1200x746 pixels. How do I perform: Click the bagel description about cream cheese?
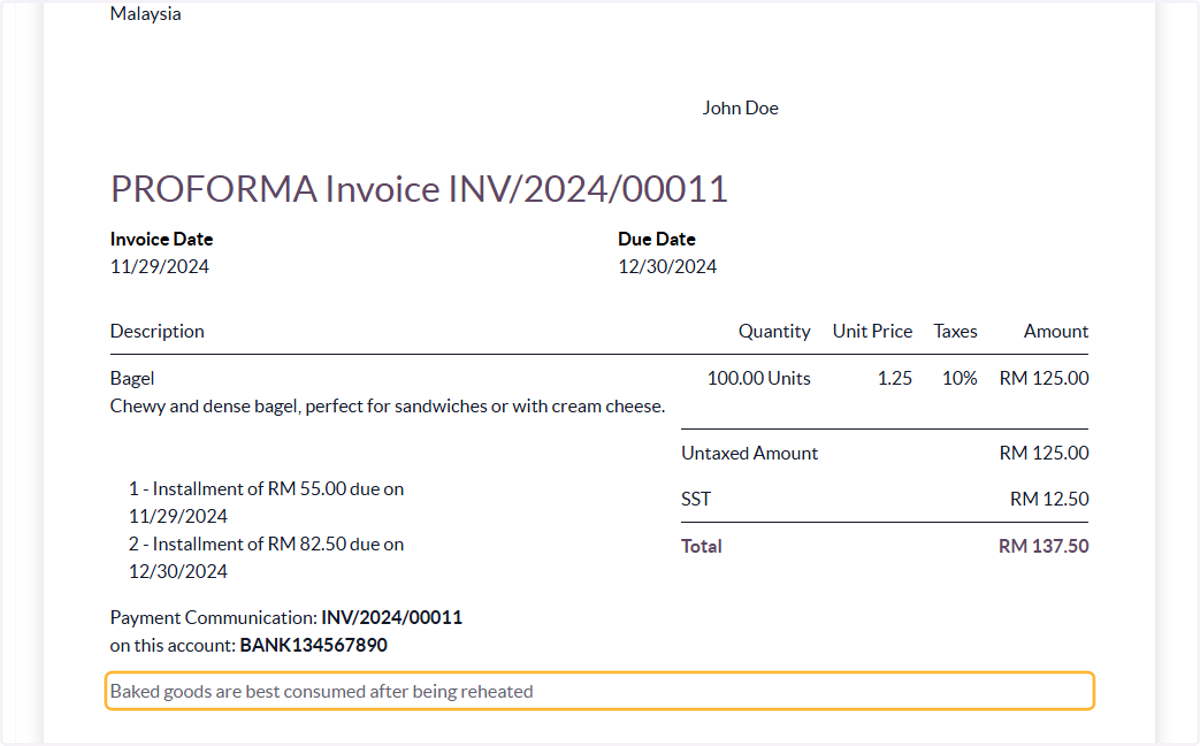tap(388, 406)
